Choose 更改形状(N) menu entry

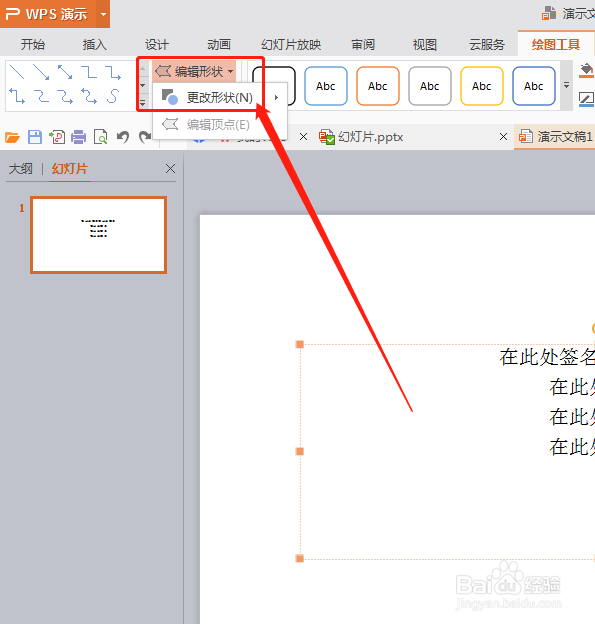click(x=220, y=98)
